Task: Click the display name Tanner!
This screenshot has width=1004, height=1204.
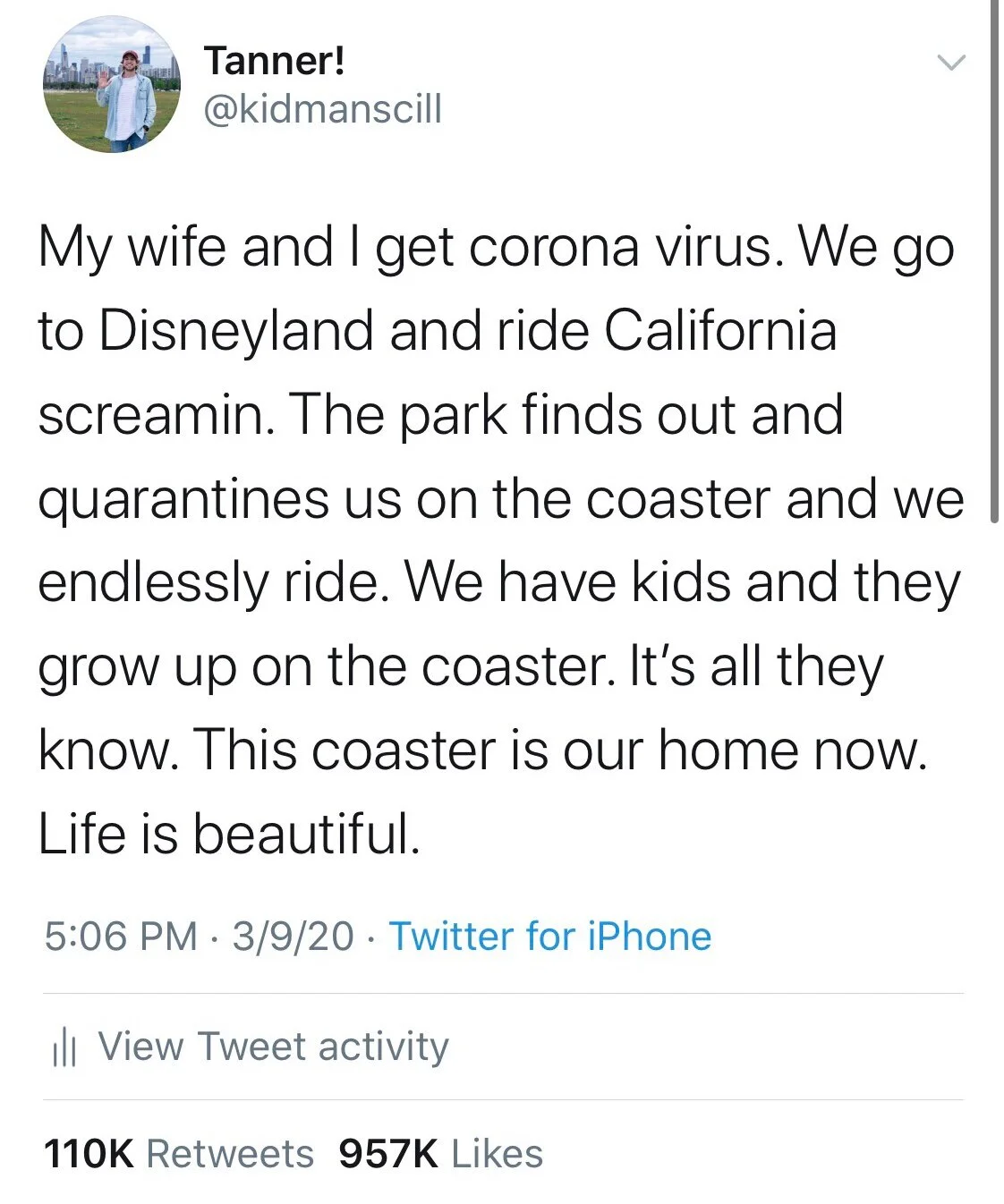Action: (x=274, y=61)
